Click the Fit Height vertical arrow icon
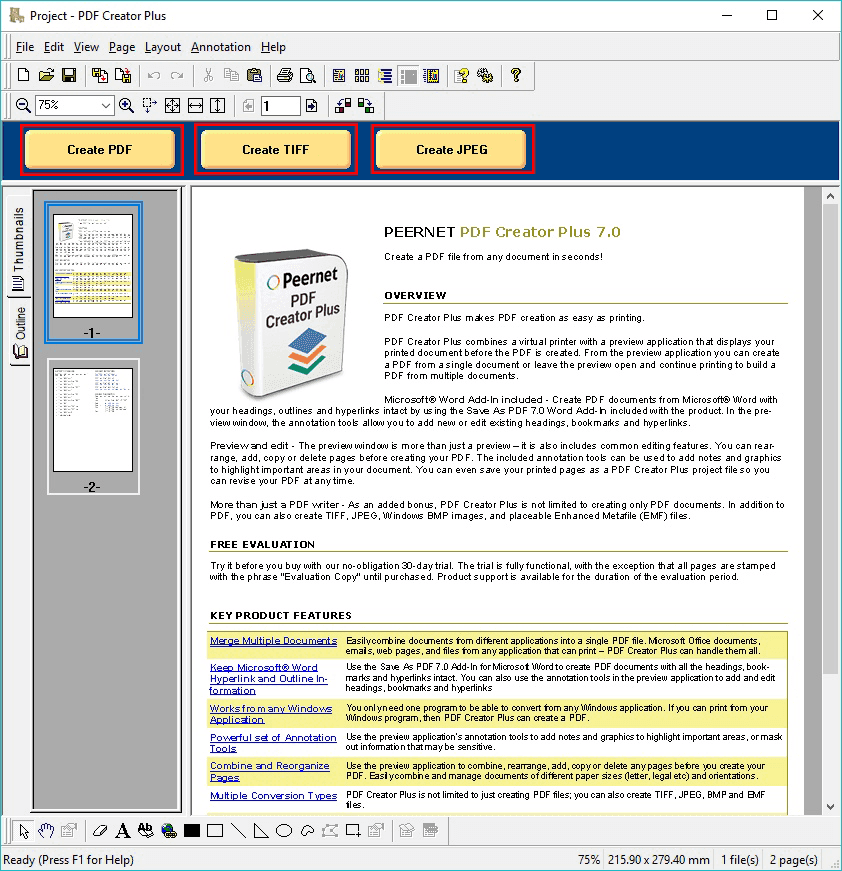Viewport: 842px width, 871px height. pos(218,105)
